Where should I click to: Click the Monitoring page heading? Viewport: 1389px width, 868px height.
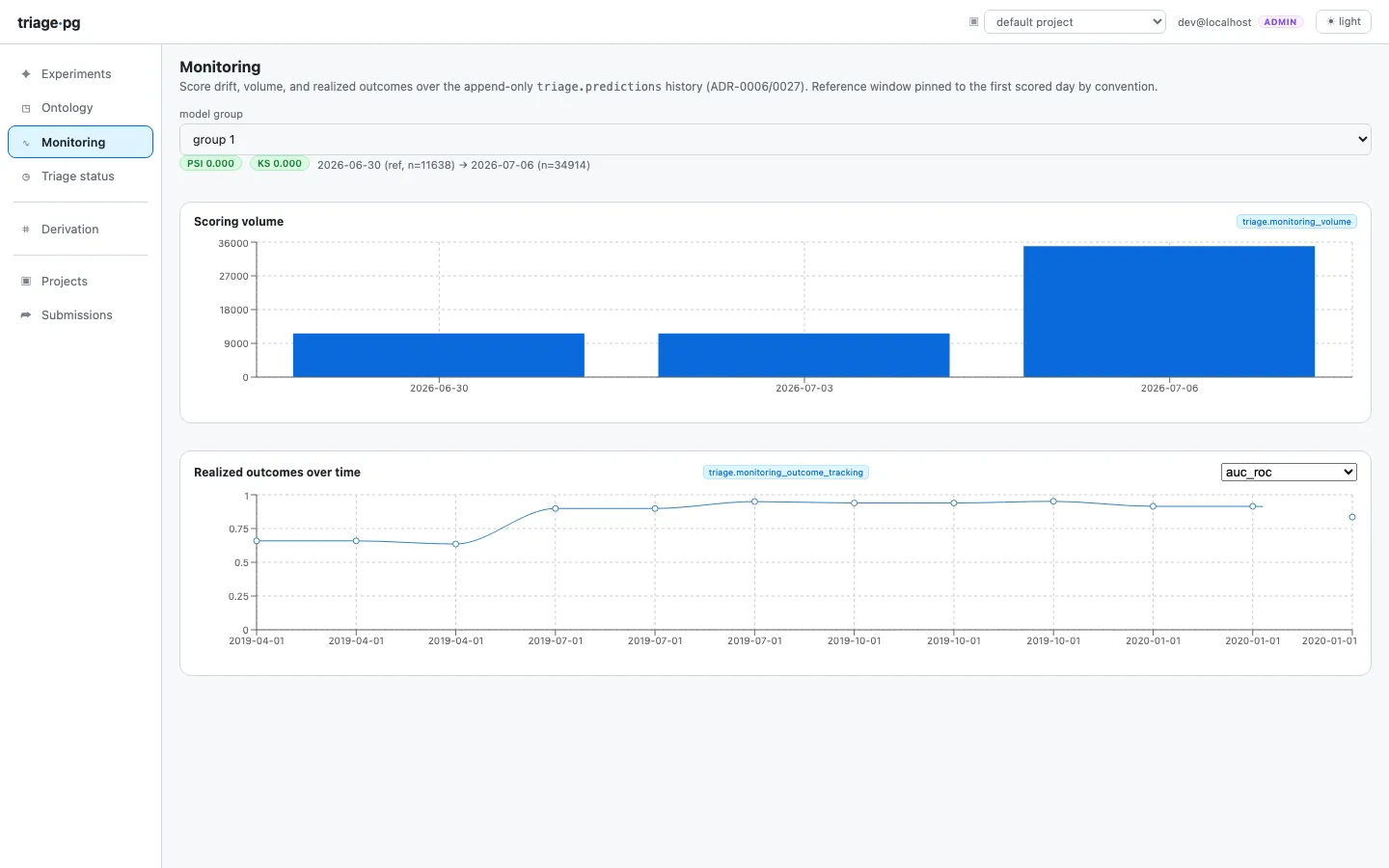[220, 67]
